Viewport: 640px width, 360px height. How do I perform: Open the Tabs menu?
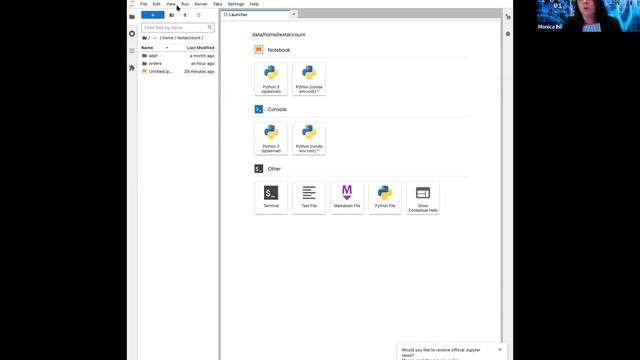(218, 4)
